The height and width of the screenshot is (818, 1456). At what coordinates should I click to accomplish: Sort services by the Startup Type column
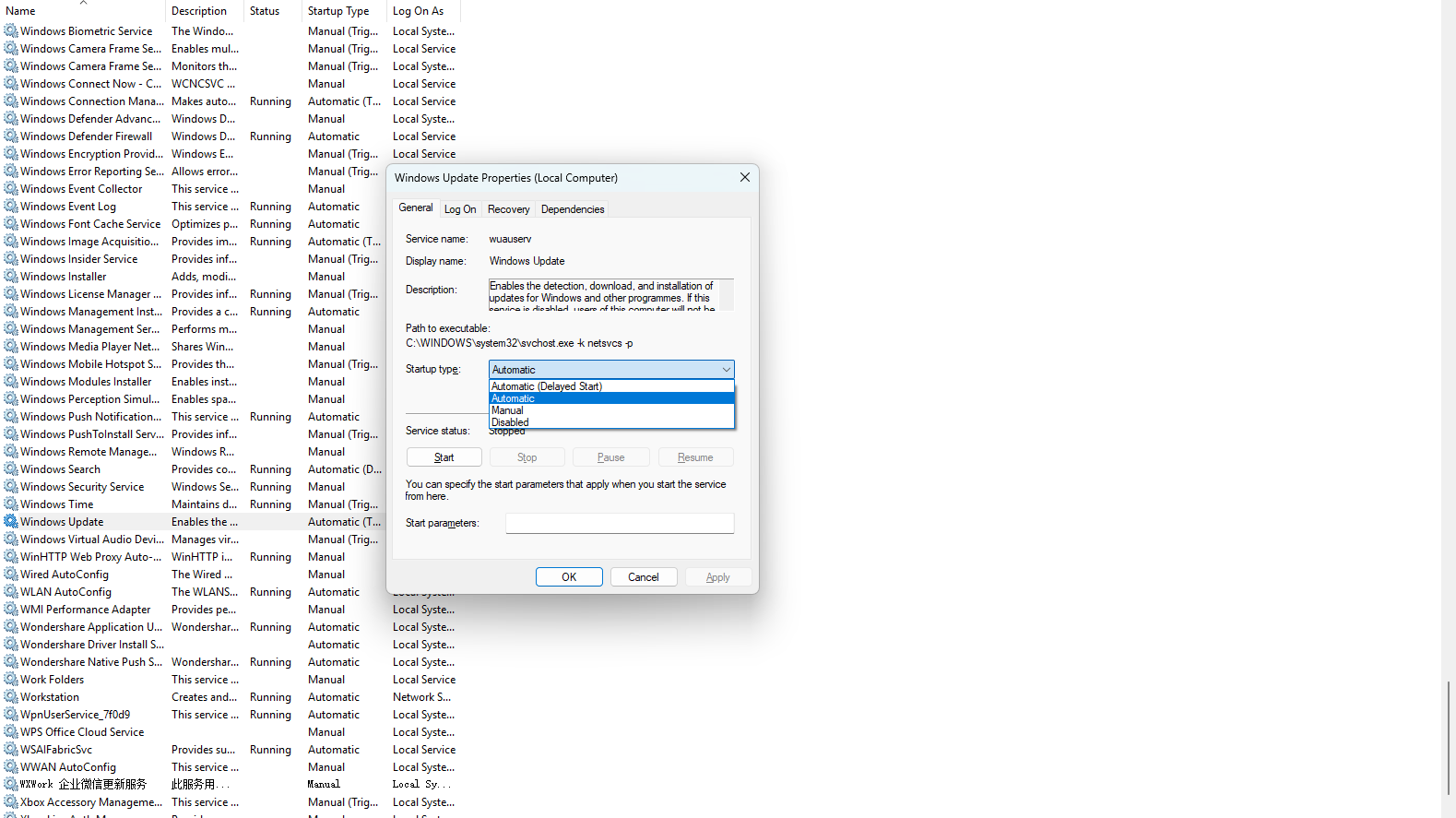click(x=338, y=11)
